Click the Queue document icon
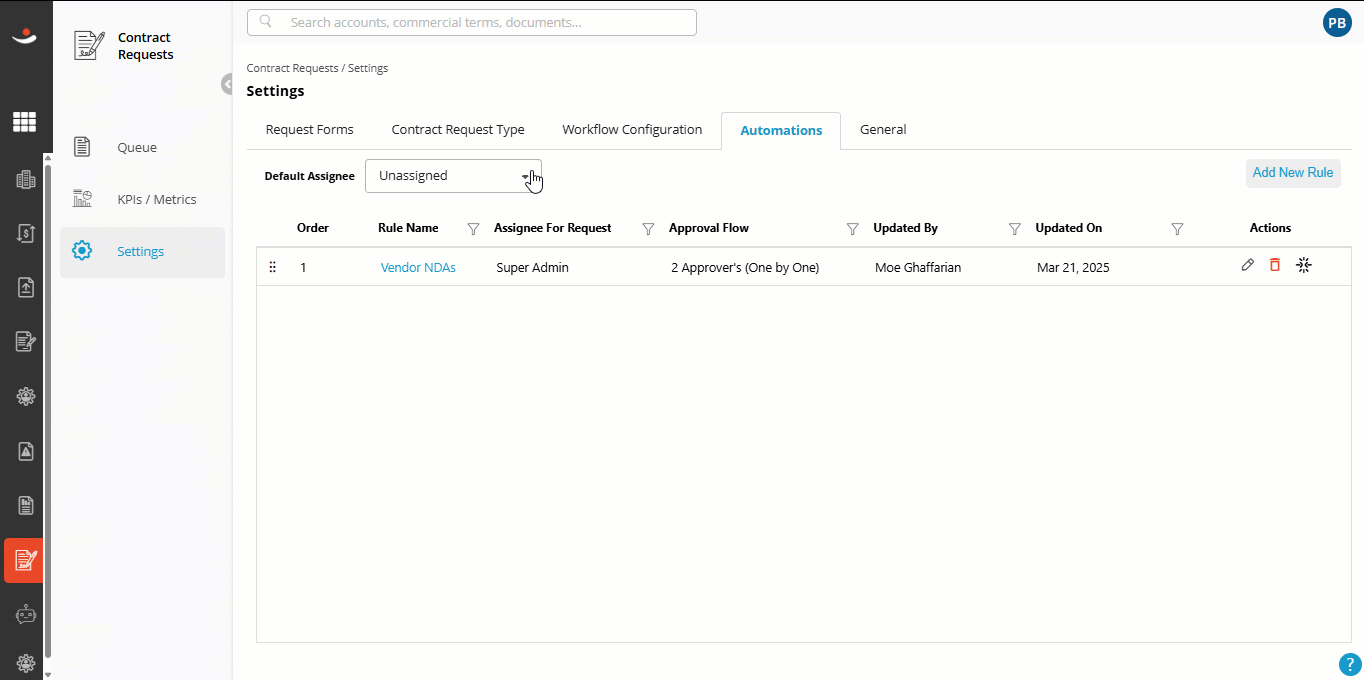 (83, 147)
